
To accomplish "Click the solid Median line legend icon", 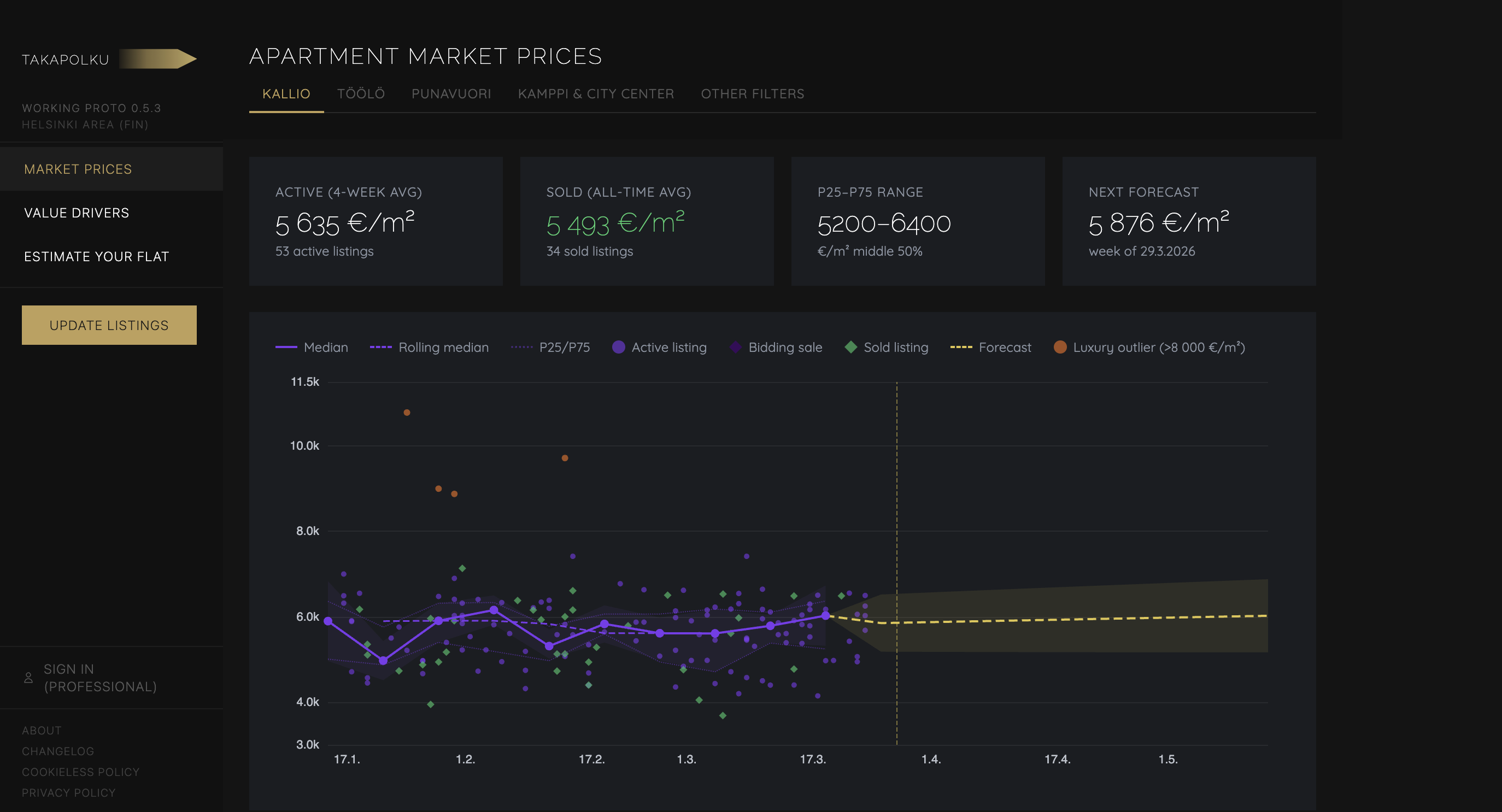I will point(286,348).
